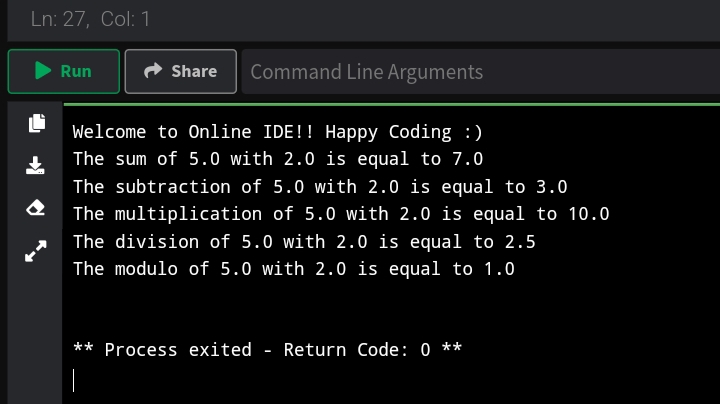This screenshot has height=404, width=720.
Task: Focus the Command Line Arguments field
Action: coord(481,72)
